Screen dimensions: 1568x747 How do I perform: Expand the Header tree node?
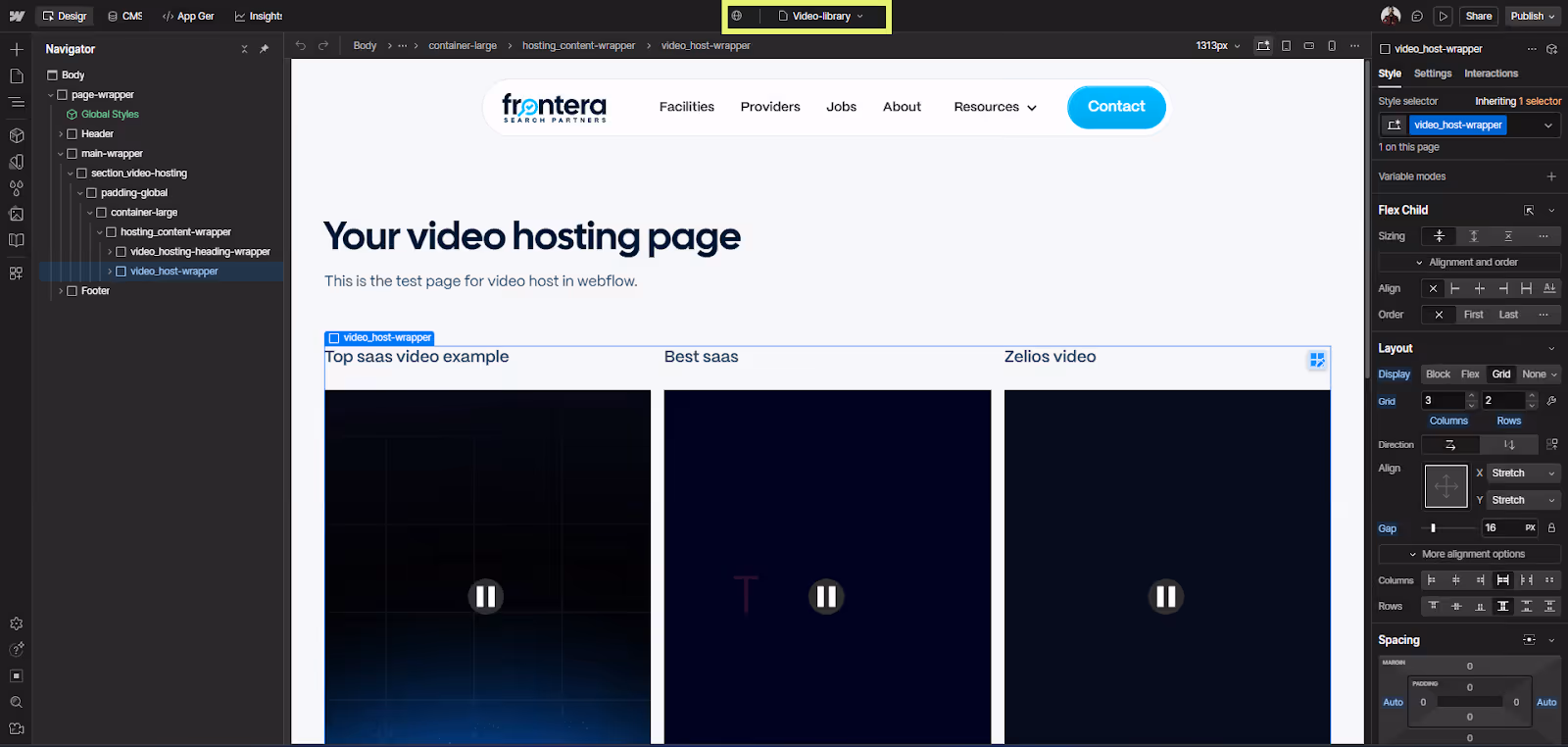61,134
